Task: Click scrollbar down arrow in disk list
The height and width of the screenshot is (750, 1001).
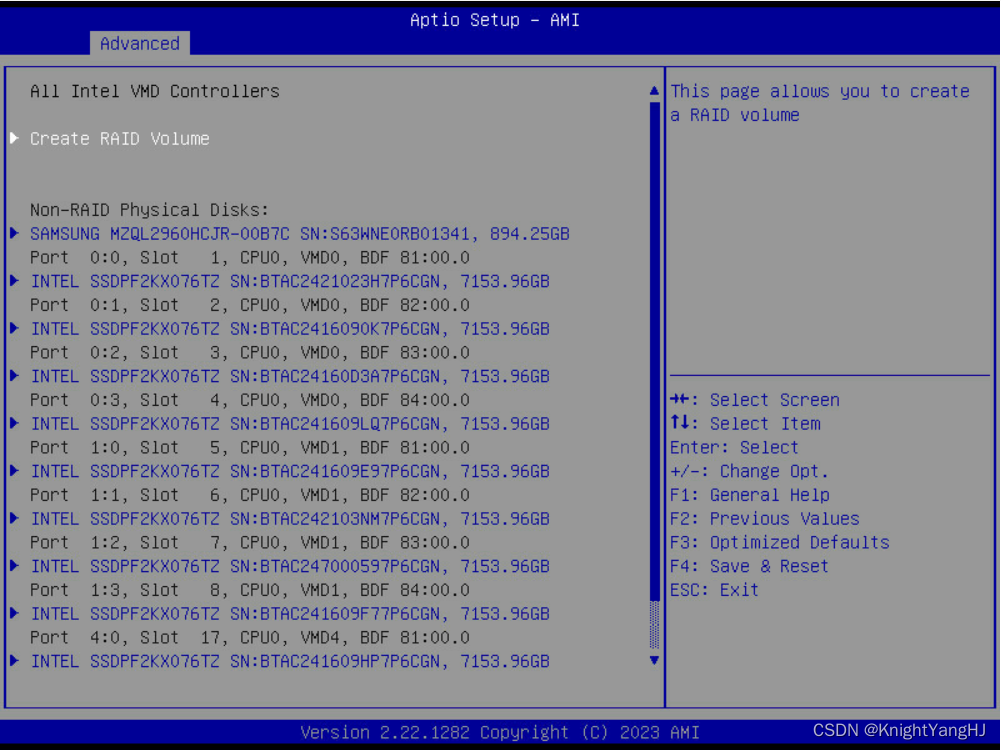Action: 654,660
